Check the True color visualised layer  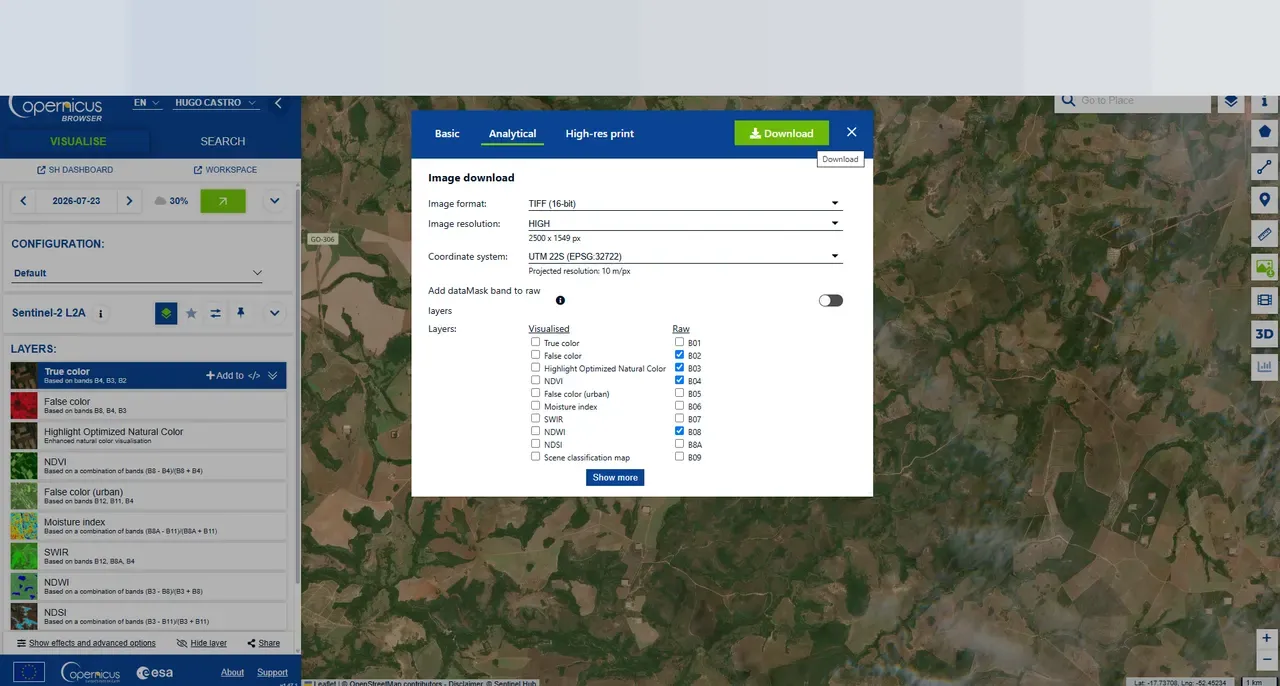point(536,342)
